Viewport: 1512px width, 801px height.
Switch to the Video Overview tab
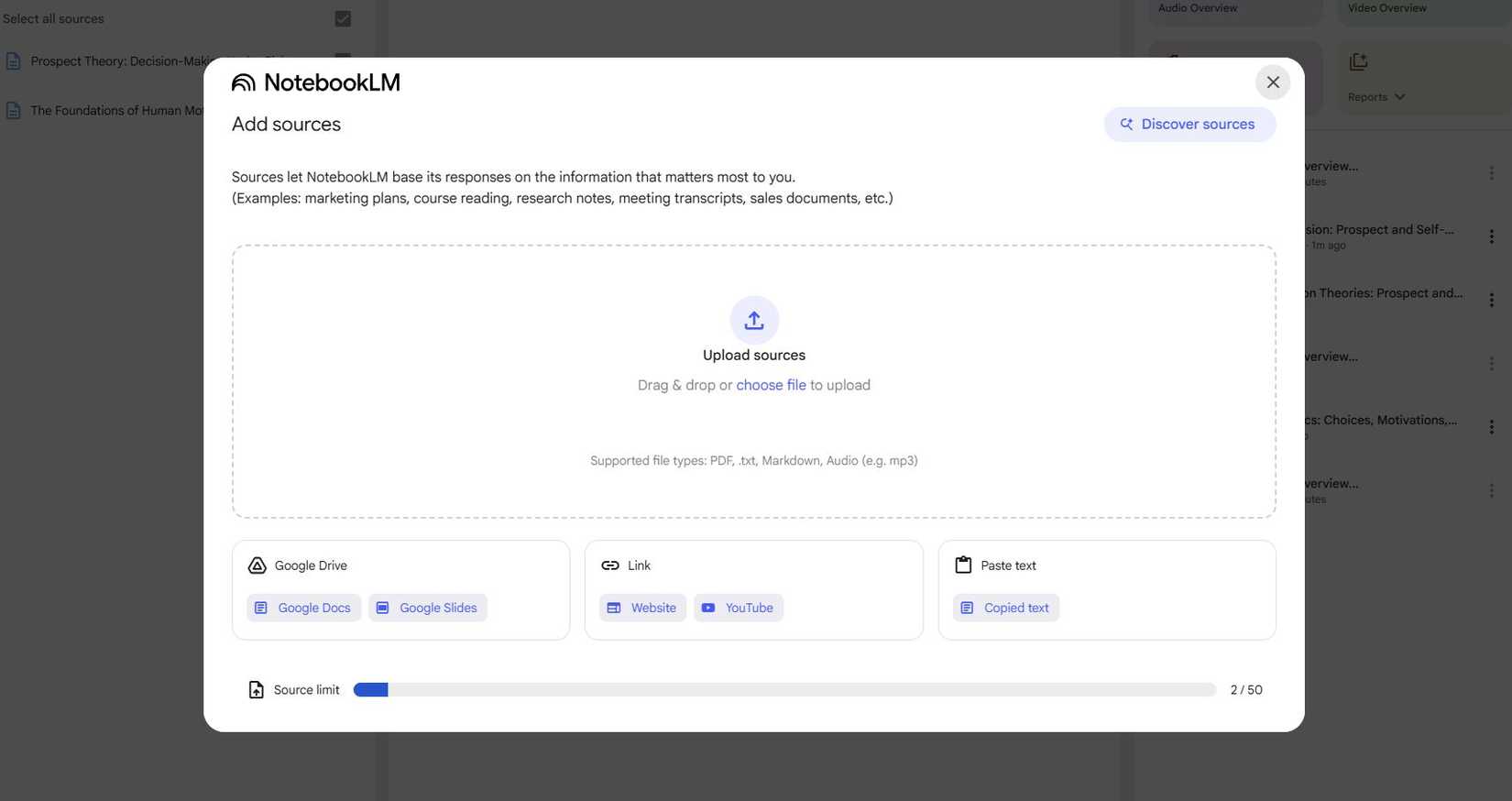tap(1386, 7)
